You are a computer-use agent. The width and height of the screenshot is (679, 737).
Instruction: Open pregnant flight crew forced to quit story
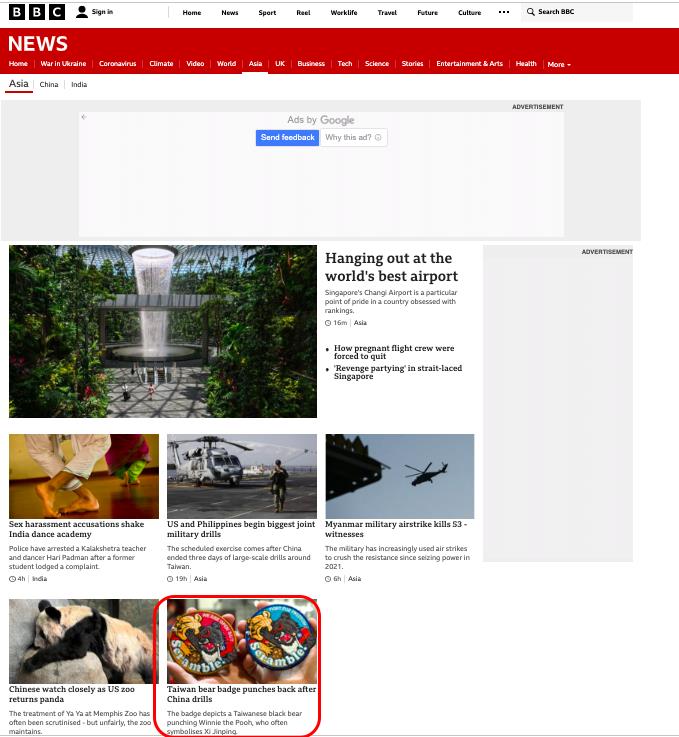coord(394,352)
